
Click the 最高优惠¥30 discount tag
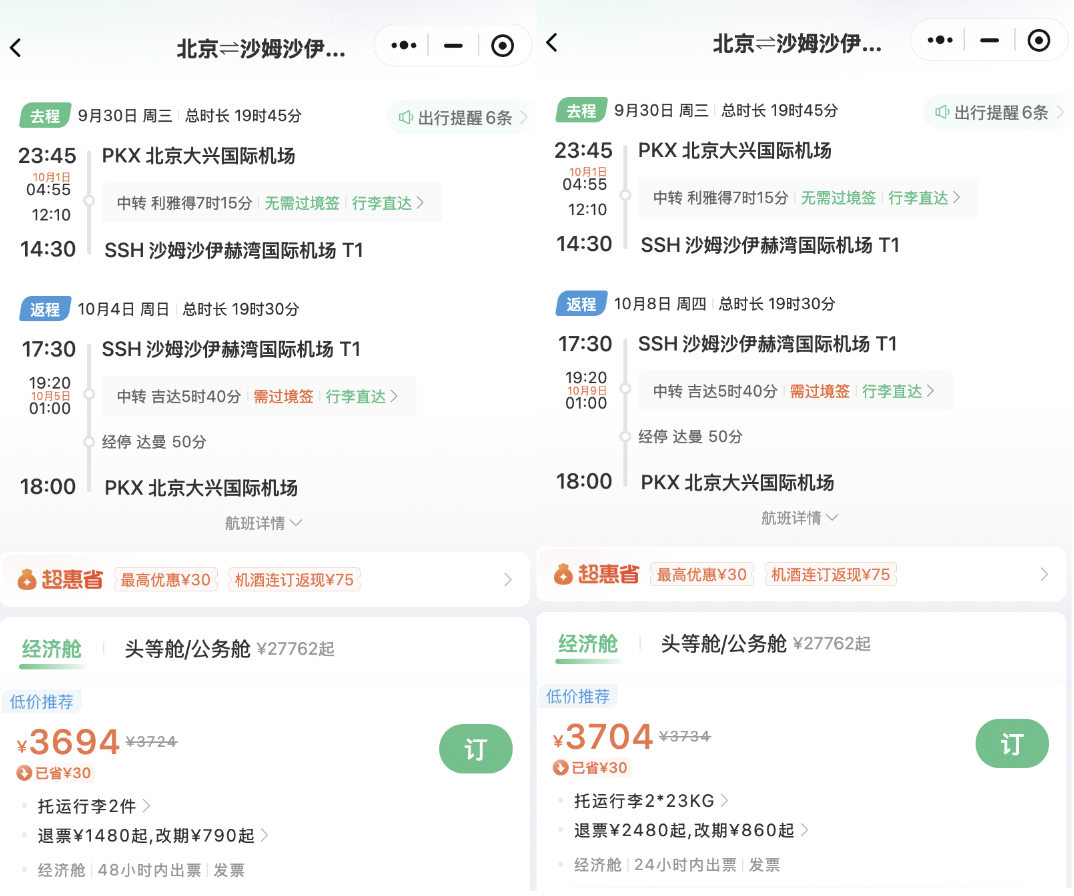[x=165, y=578]
